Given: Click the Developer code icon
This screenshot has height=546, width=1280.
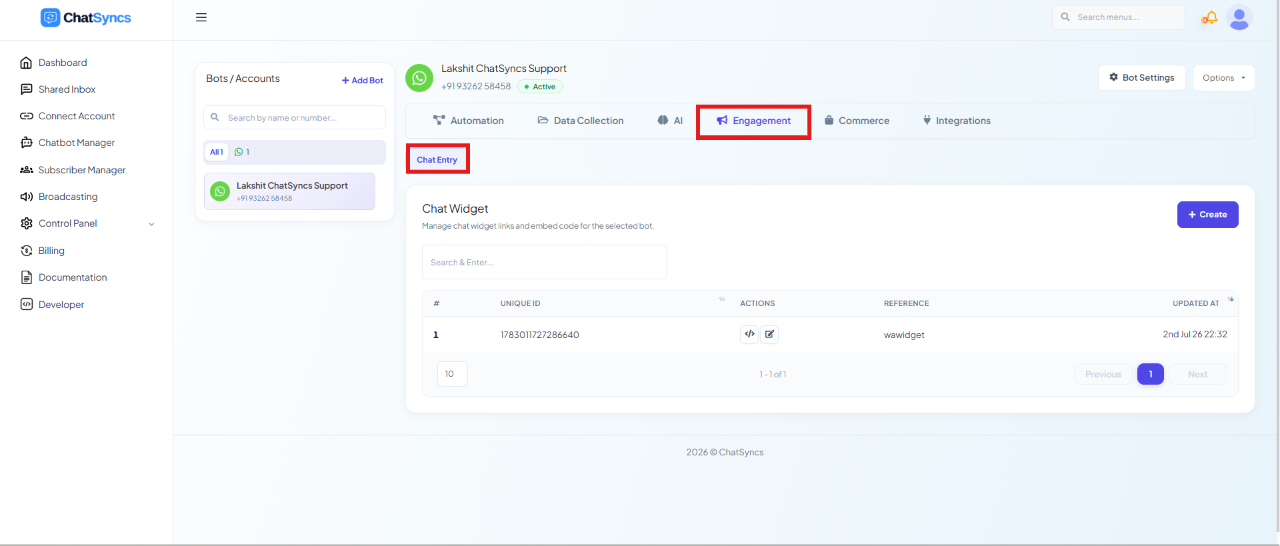Looking at the screenshot, I should (27, 305).
